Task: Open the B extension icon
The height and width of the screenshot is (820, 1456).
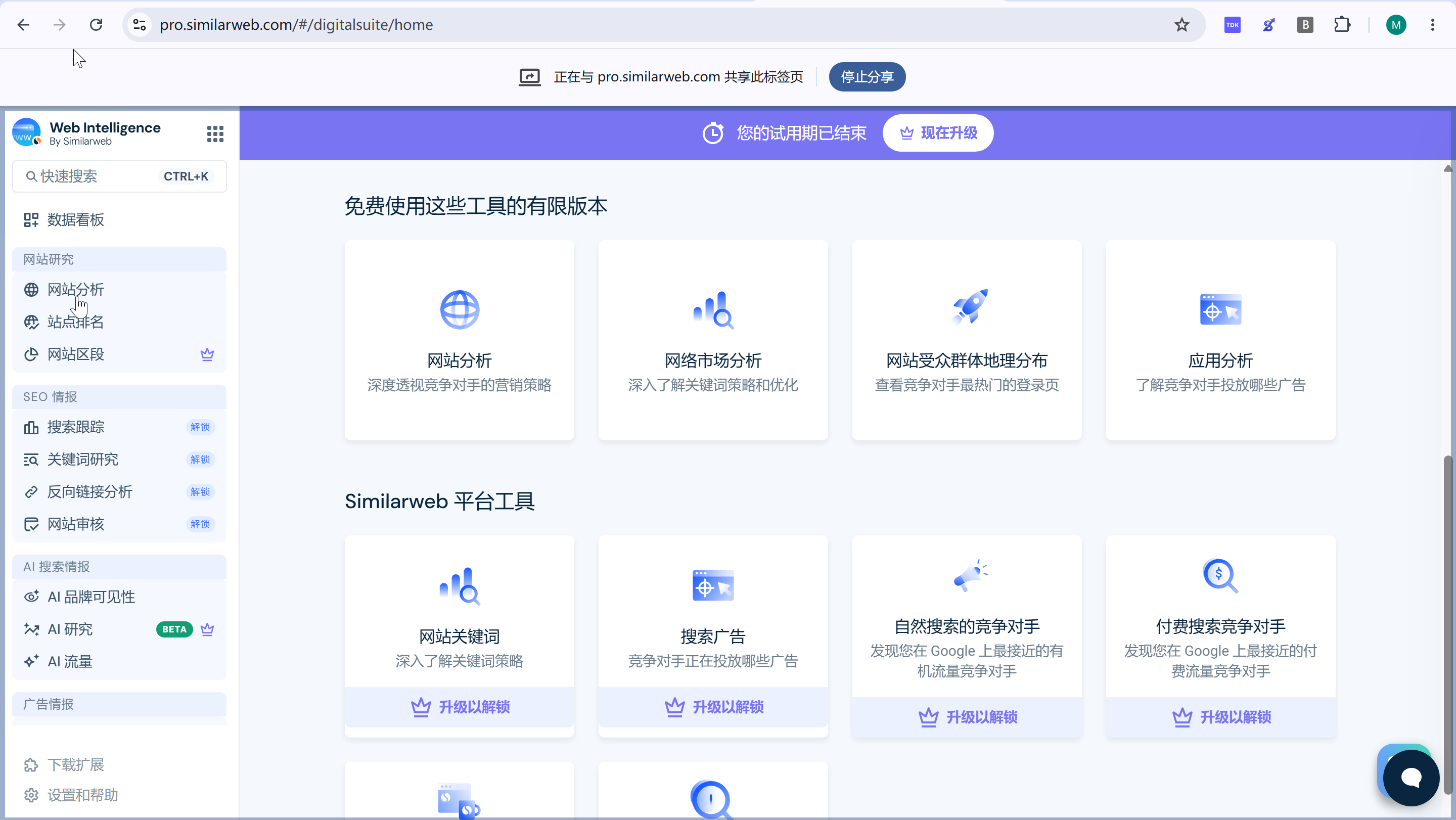Action: (1305, 25)
